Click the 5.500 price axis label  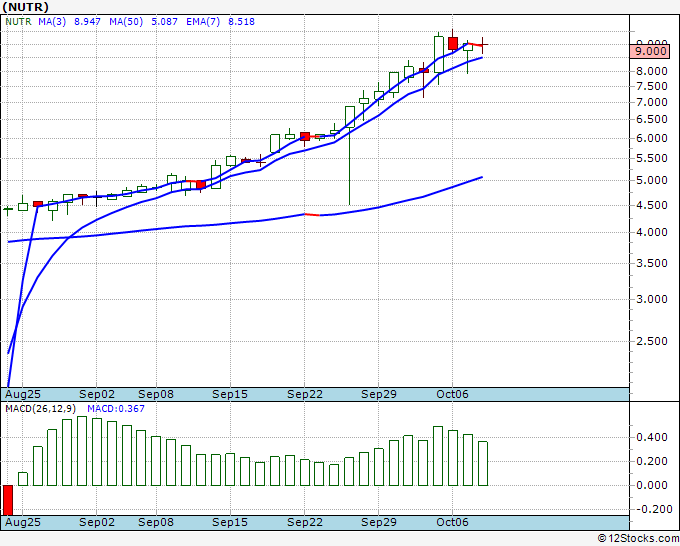coord(651,158)
